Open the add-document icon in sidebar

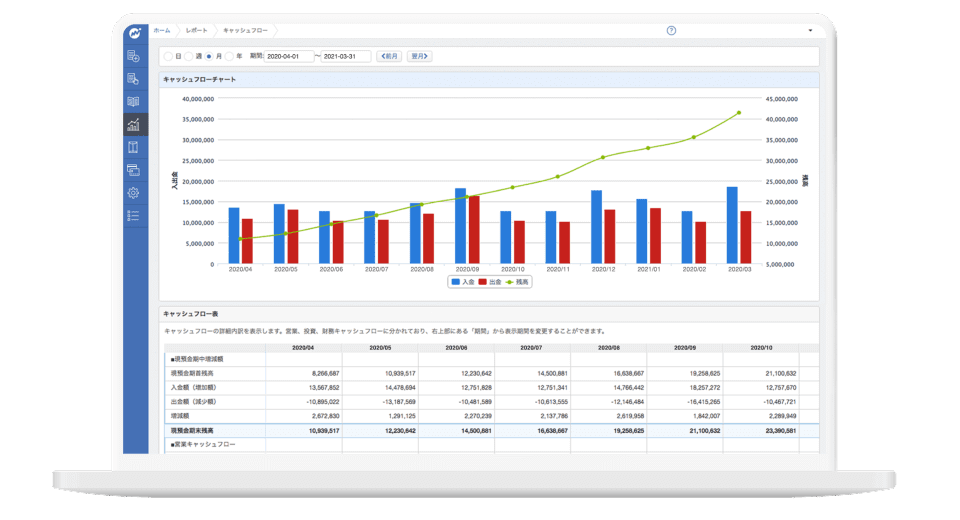134,56
